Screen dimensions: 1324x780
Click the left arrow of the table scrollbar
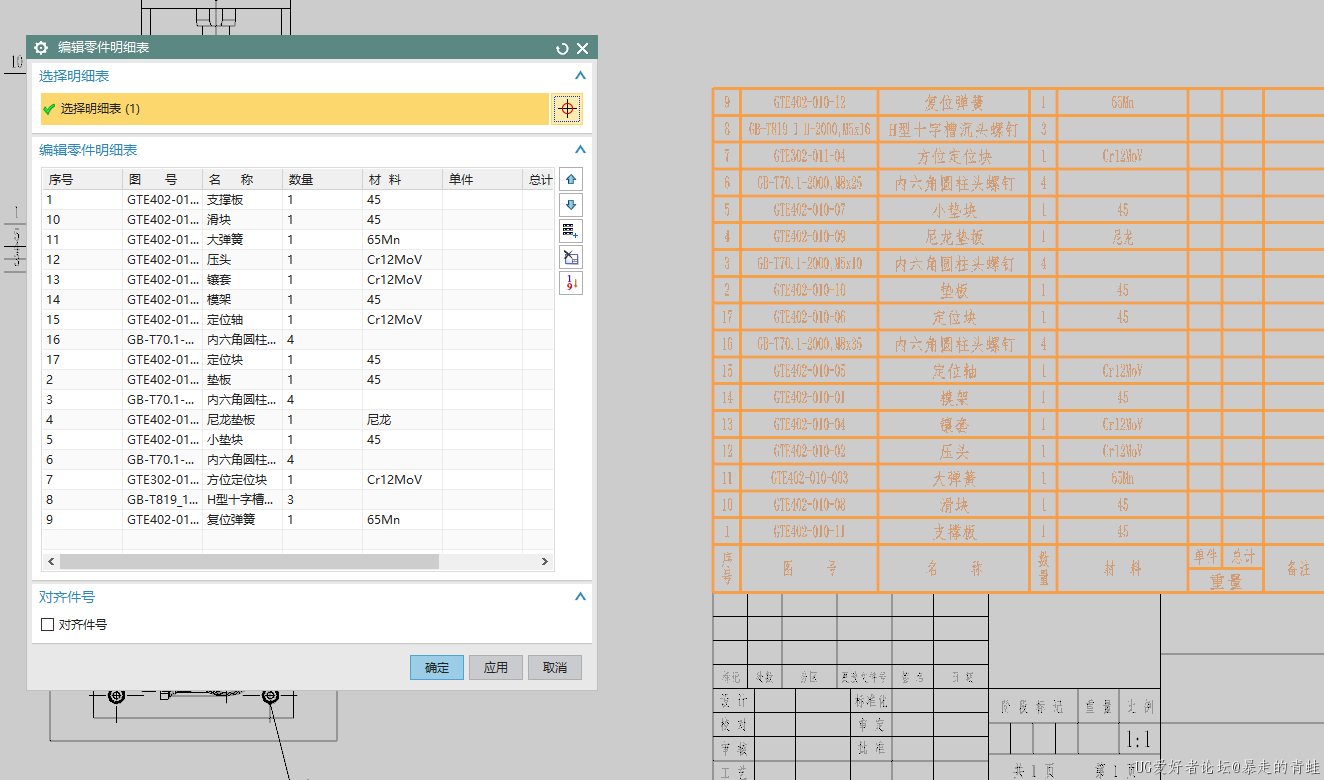(49, 562)
